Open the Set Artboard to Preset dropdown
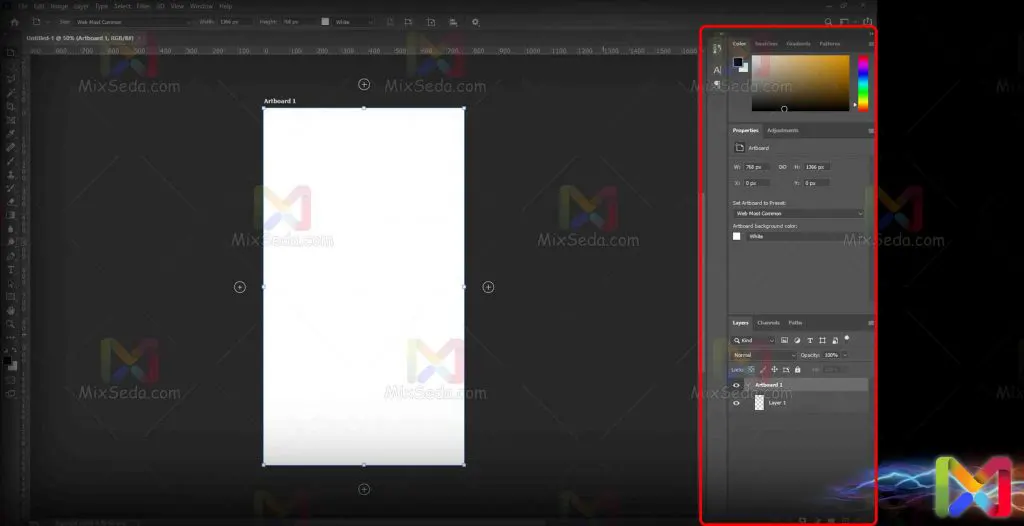The image size is (1024, 526). click(798, 213)
